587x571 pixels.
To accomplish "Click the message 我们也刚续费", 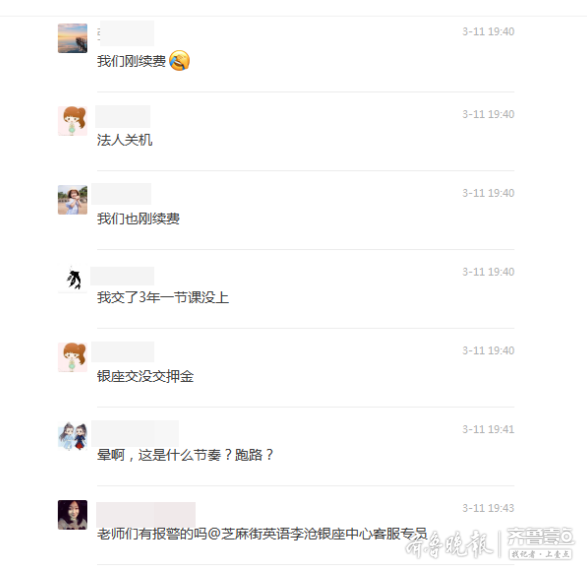I will 138,219.
